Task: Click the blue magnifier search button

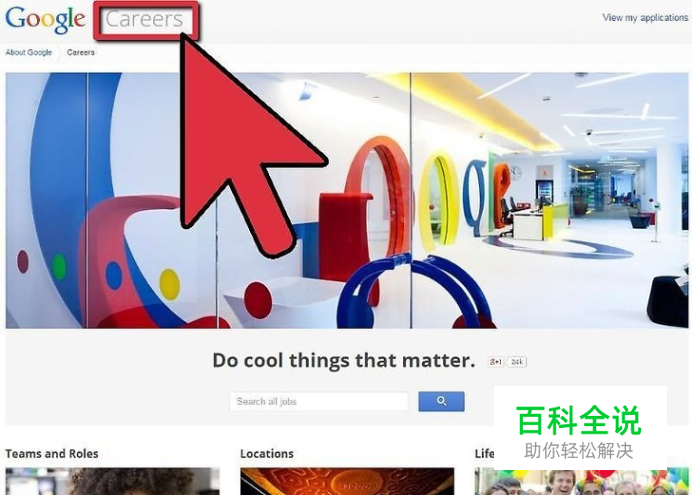Action: tap(441, 401)
